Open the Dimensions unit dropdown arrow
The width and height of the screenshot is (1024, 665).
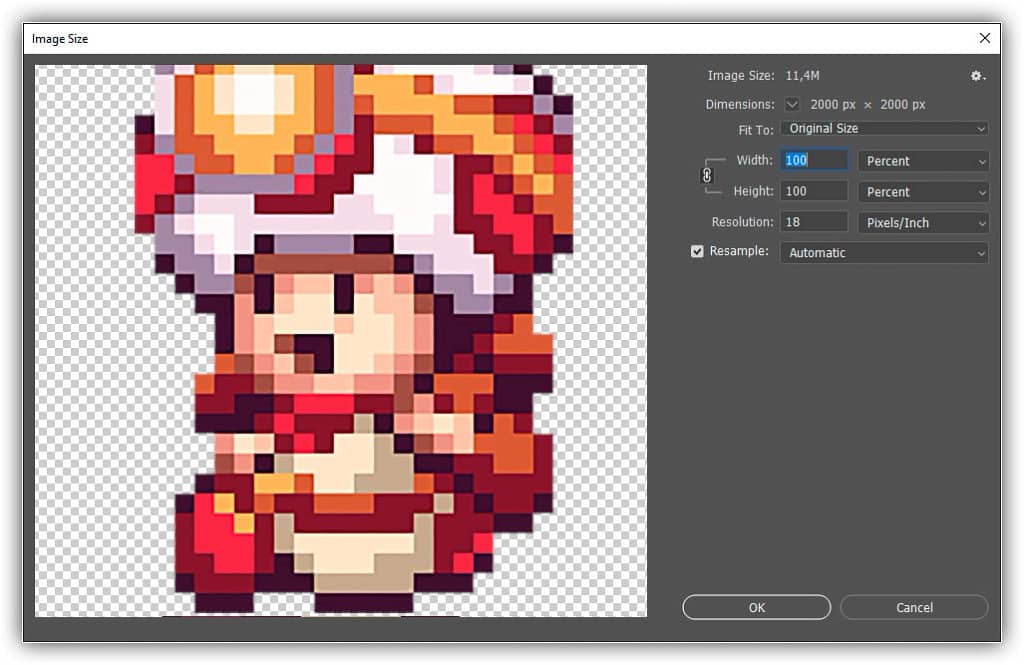pos(792,105)
